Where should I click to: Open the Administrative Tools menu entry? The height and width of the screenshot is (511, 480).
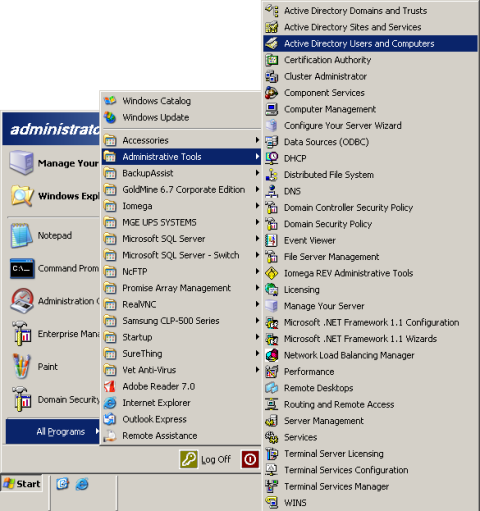(x=181, y=156)
